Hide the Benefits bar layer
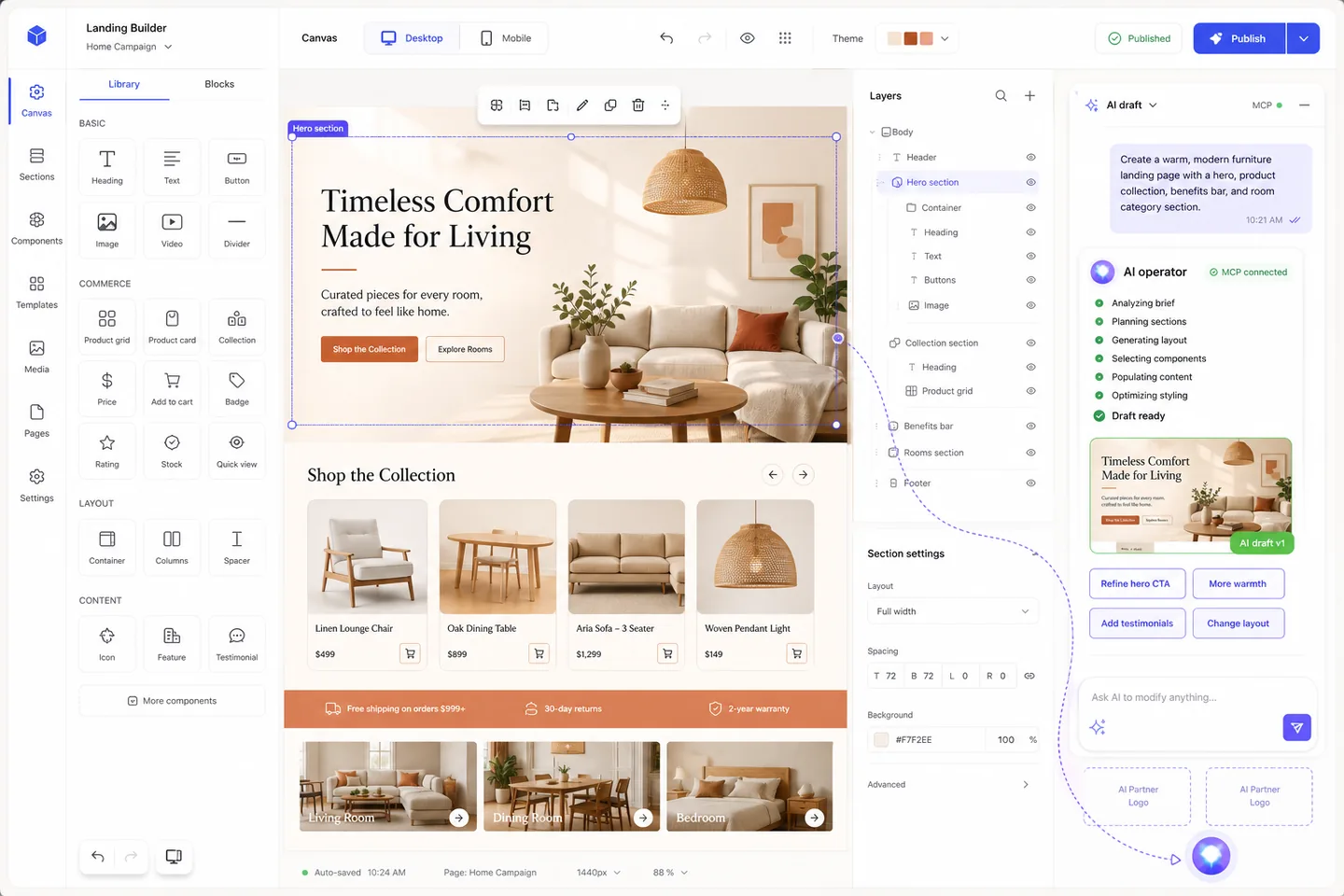The width and height of the screenshot is (1344, 896). coord(1031,427)
